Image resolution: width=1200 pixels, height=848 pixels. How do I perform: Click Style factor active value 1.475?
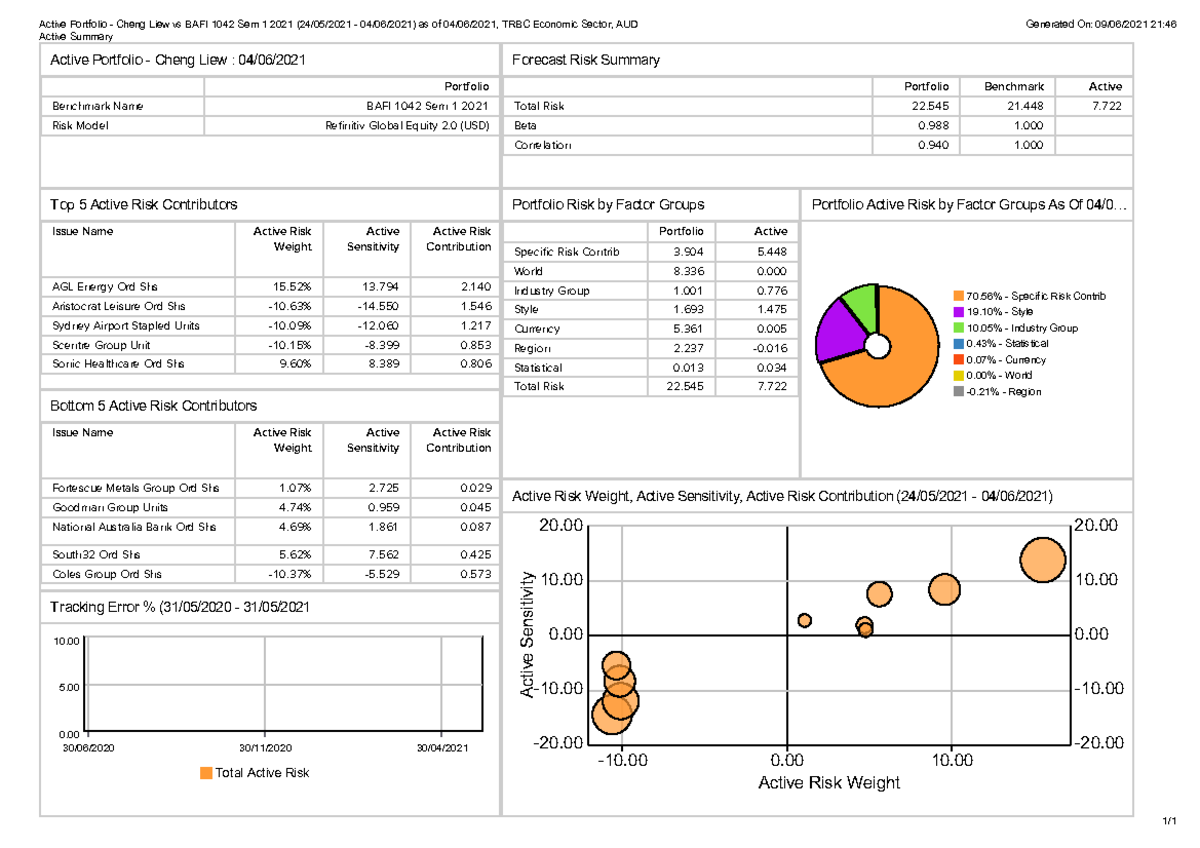point(771,310)
